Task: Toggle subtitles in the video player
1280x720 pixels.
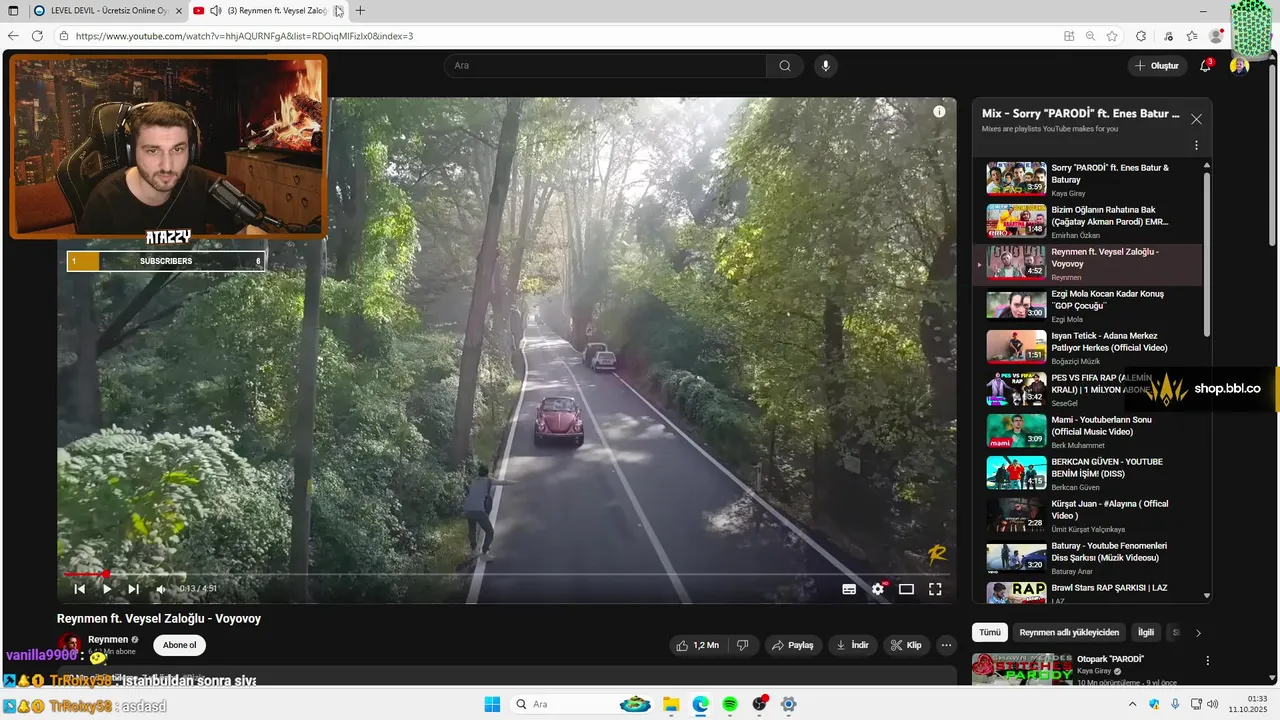Action: pos(849,589)
